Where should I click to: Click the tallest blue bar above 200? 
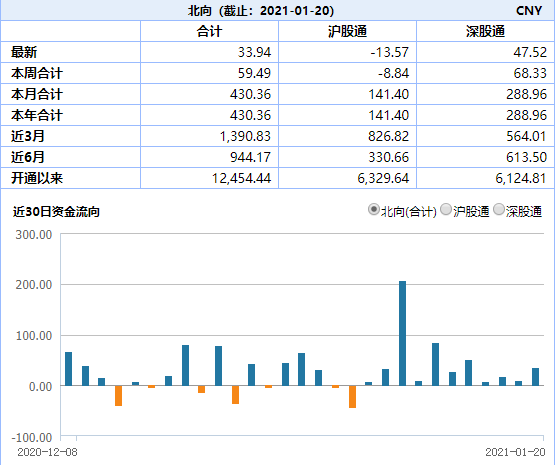(402, 333)
